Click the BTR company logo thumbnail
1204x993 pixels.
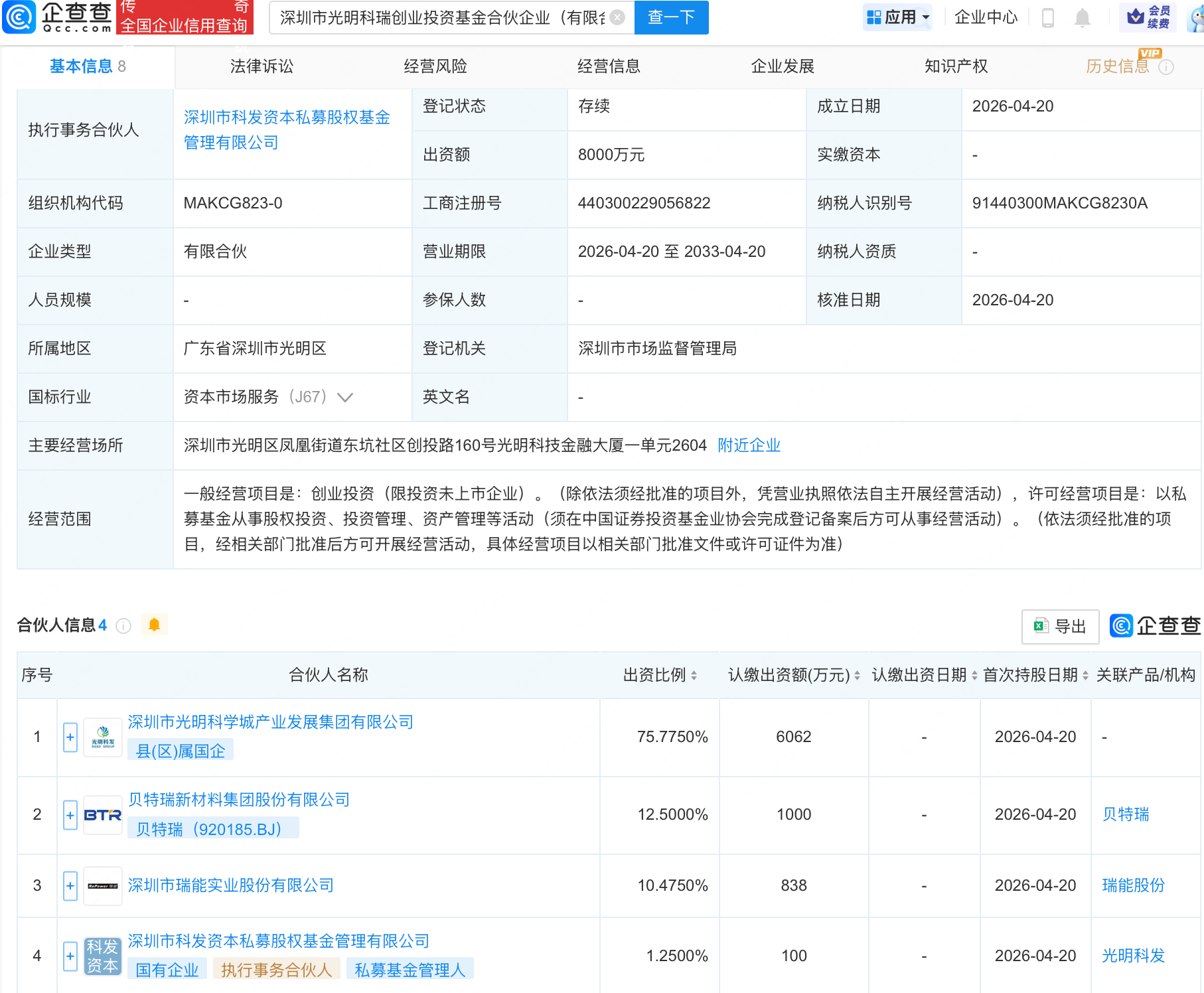pos(102,815)
